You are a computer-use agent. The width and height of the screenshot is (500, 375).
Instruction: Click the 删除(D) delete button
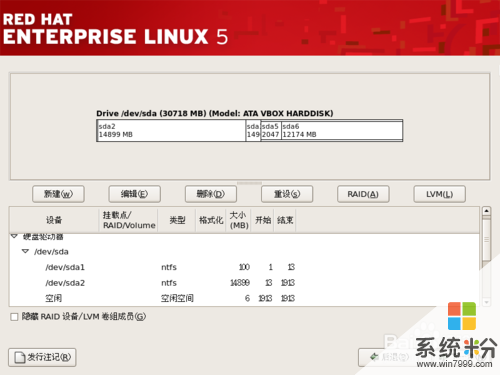[x=211, y=194]
